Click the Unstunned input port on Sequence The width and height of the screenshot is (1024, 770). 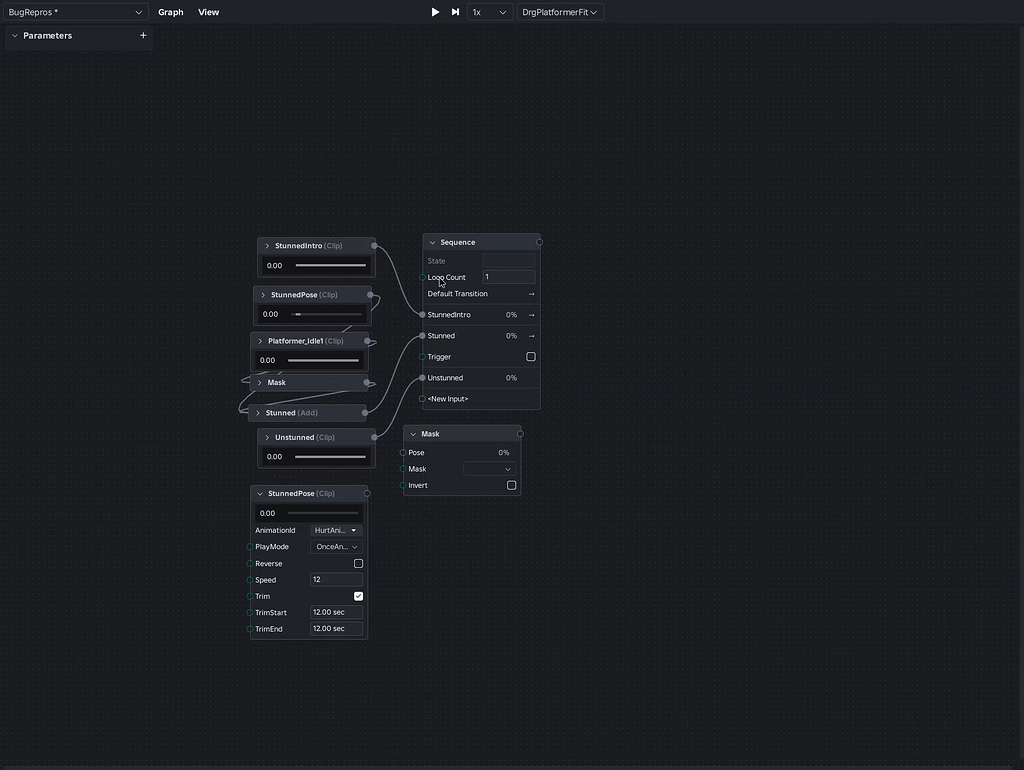423,377
